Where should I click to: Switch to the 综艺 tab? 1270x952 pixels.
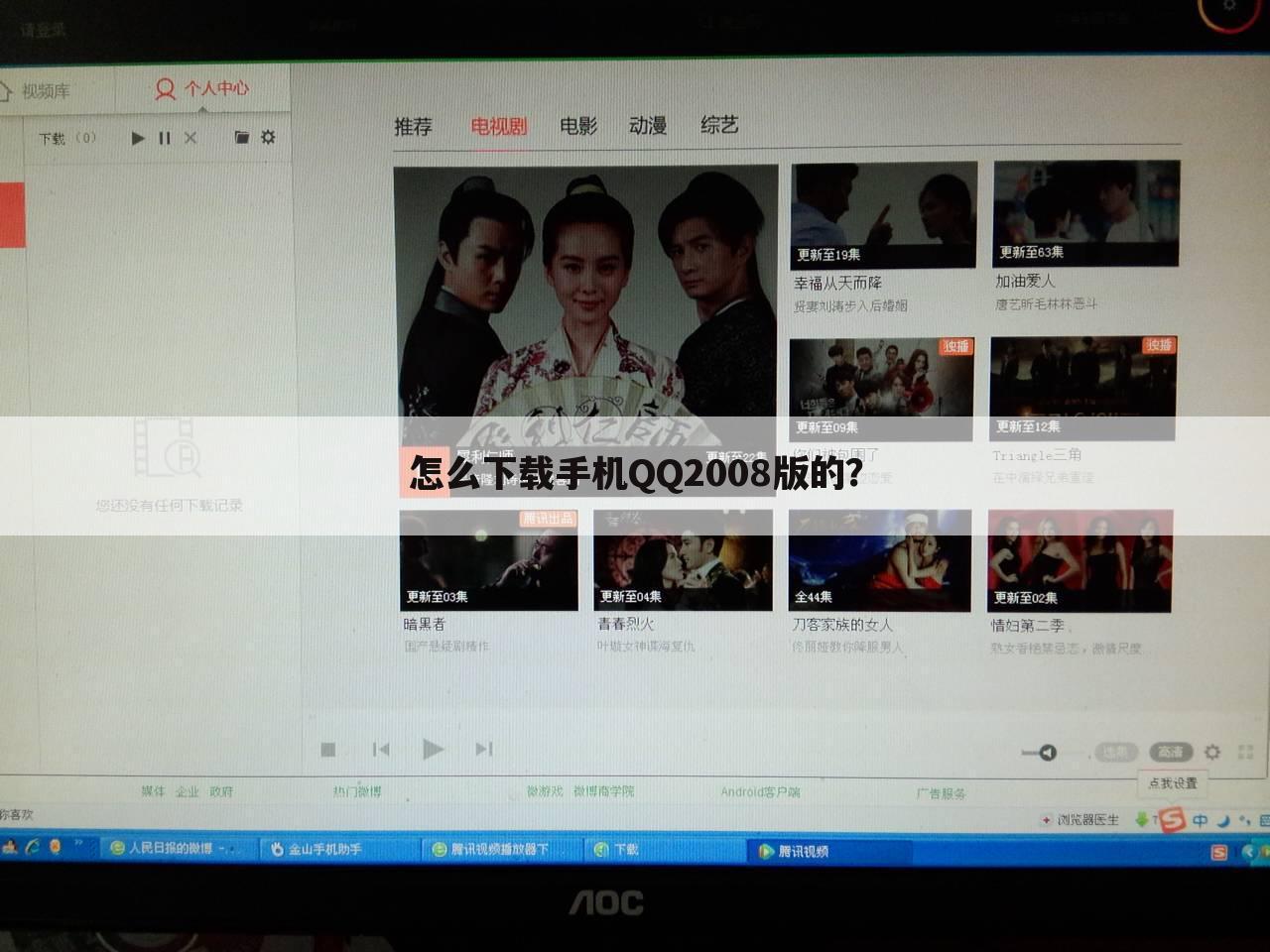719,125
